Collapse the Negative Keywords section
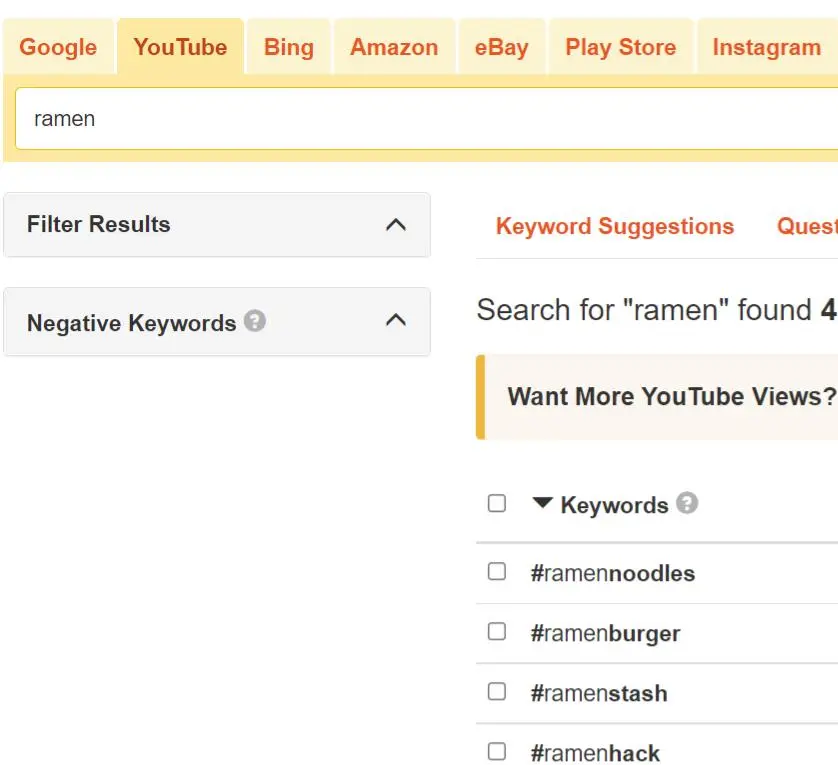Screen dimensions: 838x765 click(x=397, y=322)
